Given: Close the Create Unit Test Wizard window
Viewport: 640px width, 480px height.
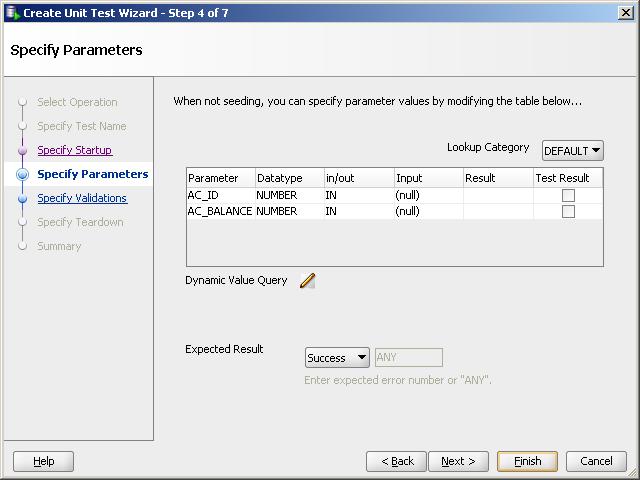Looking at the screenshot, I should click(x=626, y=13).
